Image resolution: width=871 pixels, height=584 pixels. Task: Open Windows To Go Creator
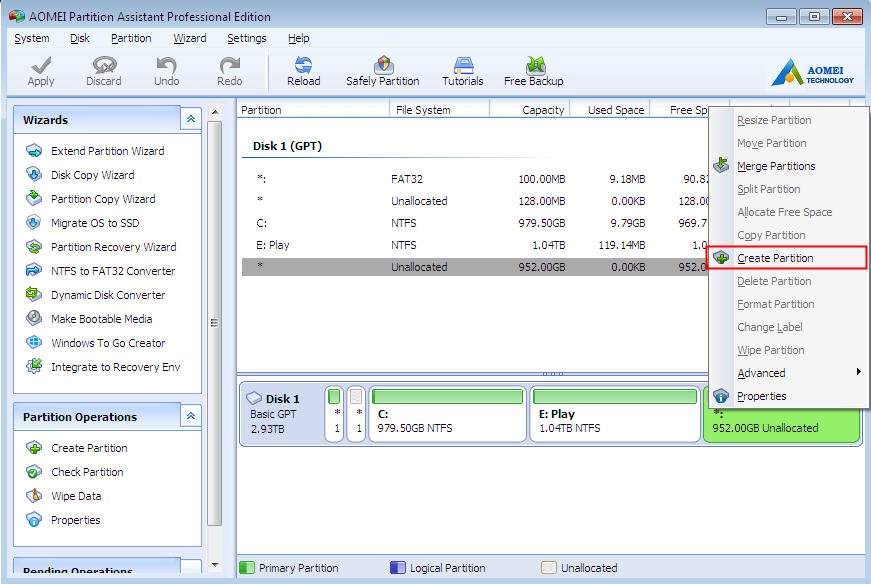click(x=108, y=343)
